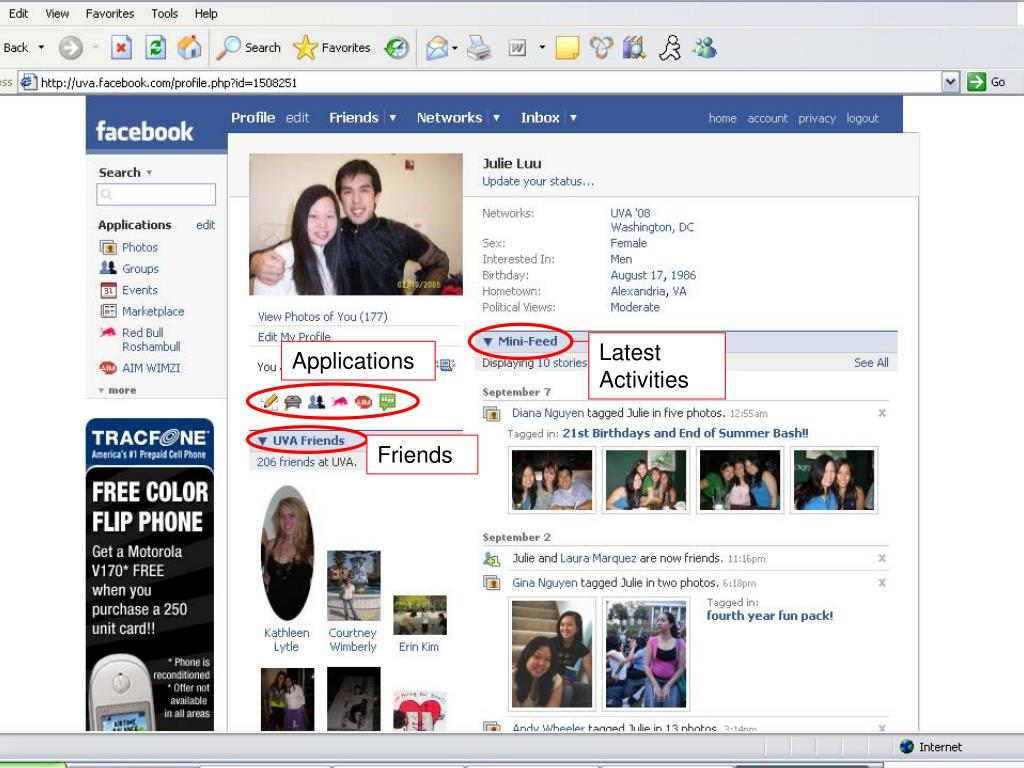Open the View menu
The width and height of the screenshot is (1024, 768).
(57, 14)
